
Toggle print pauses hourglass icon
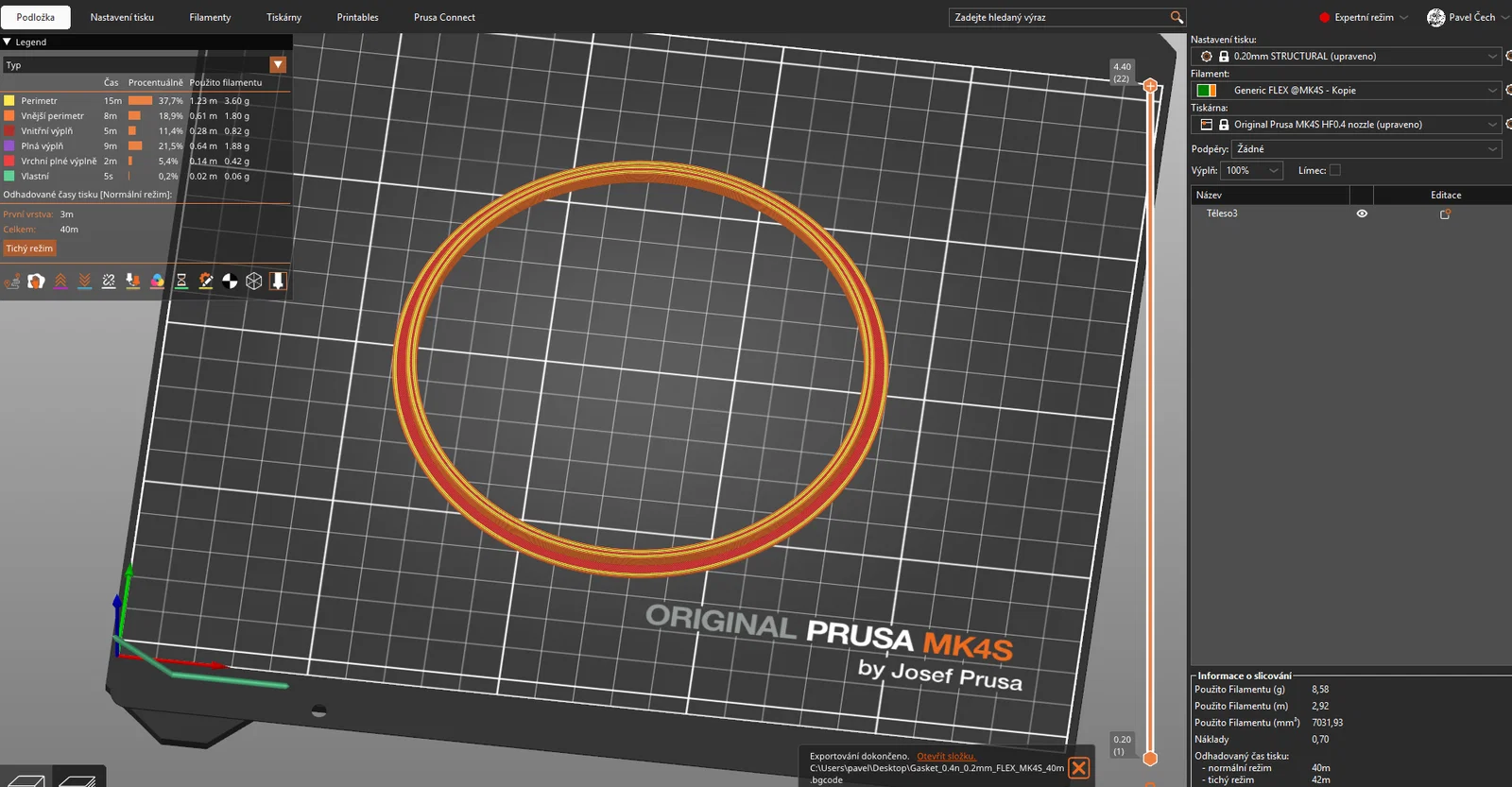181,282
